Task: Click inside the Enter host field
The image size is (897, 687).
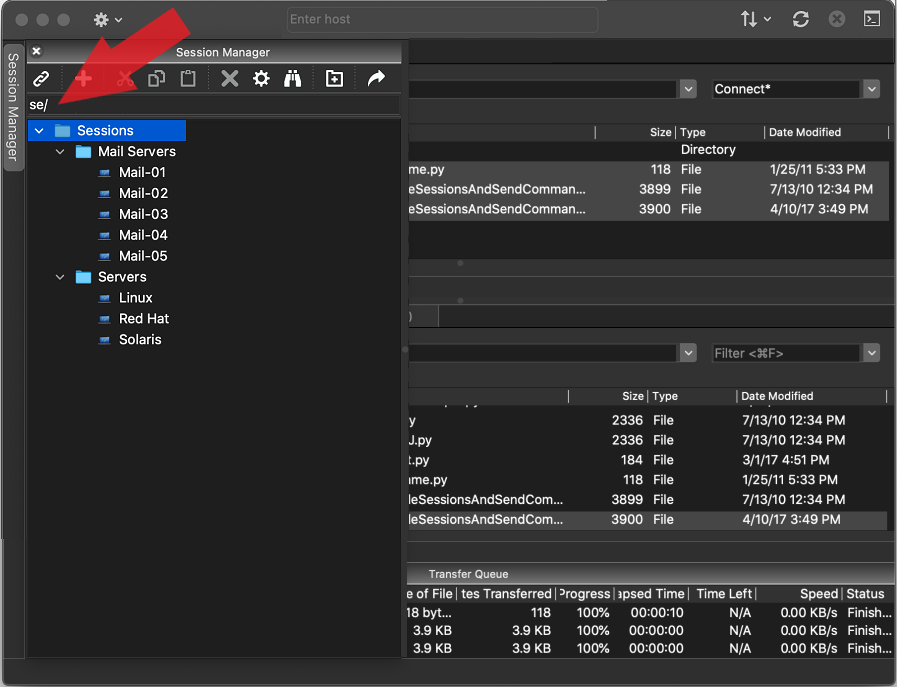Action: click(441, 19)
